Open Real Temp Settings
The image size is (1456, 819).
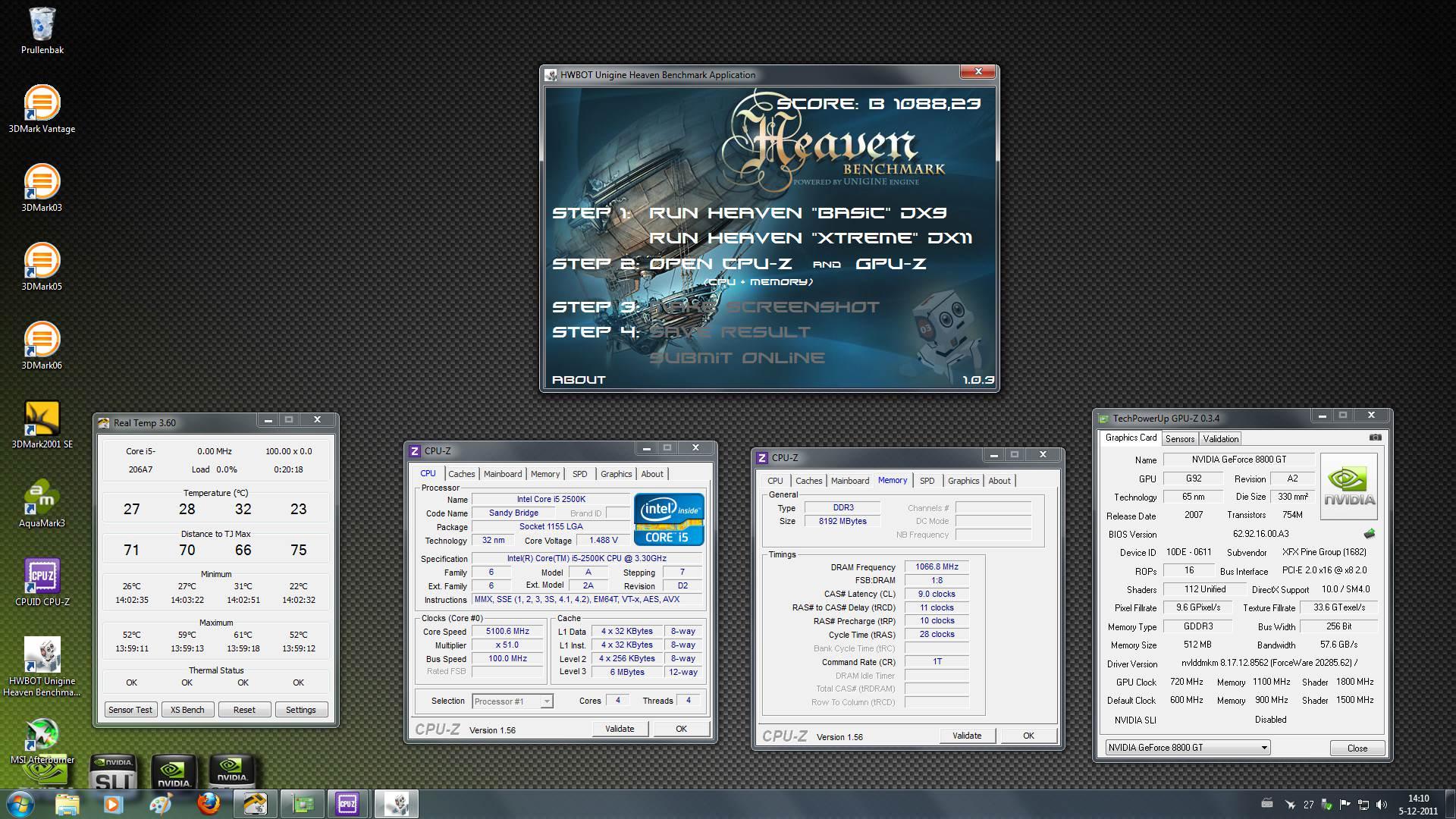[x=301, y=710]
